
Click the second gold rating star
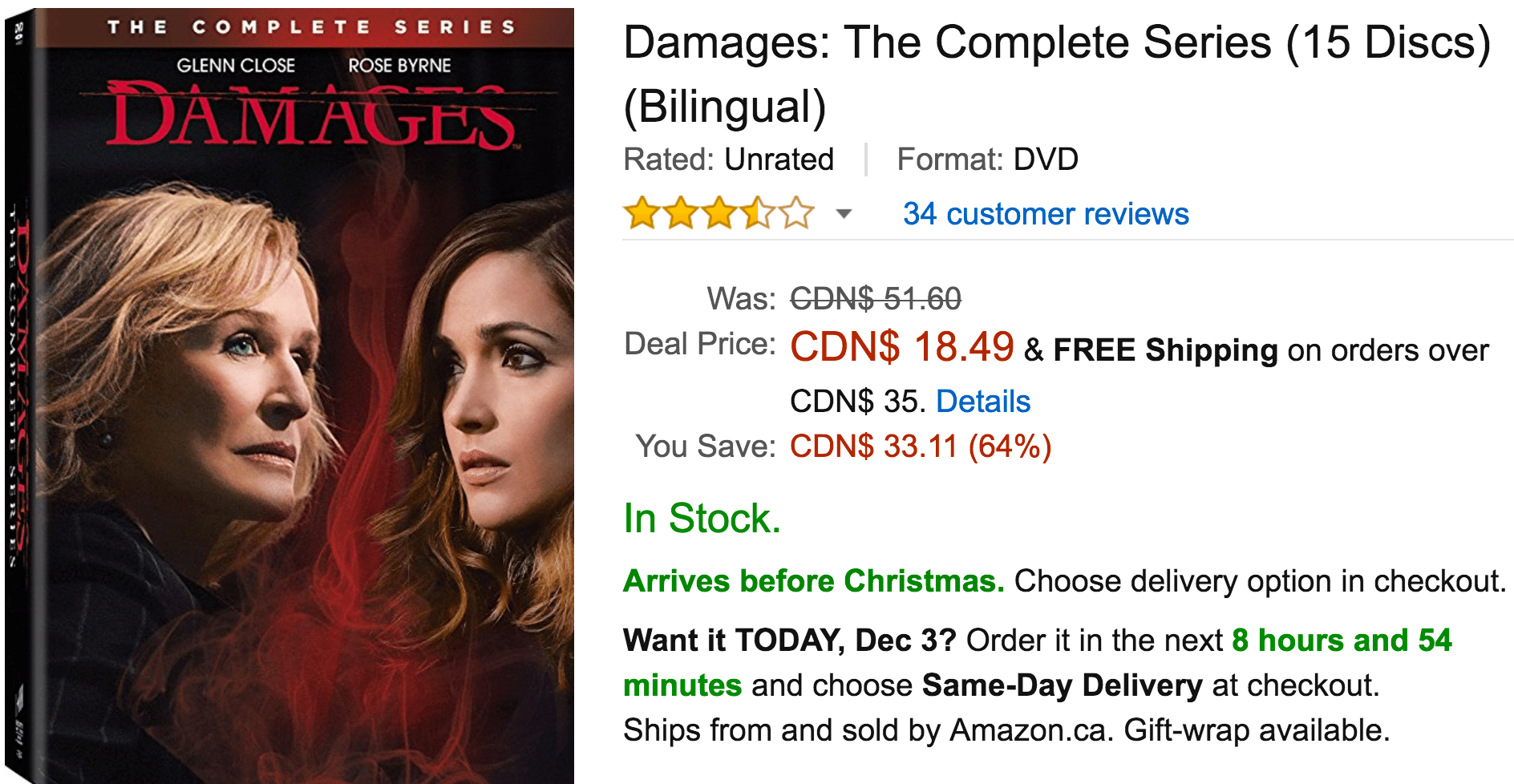pyautogui.click(x=680, y=214)
